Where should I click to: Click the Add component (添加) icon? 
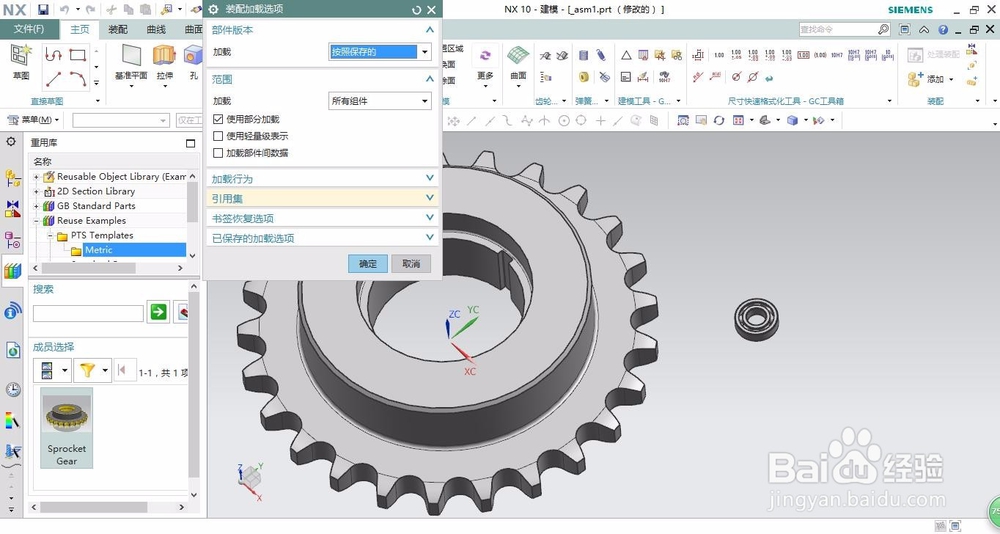coord(915,79)
